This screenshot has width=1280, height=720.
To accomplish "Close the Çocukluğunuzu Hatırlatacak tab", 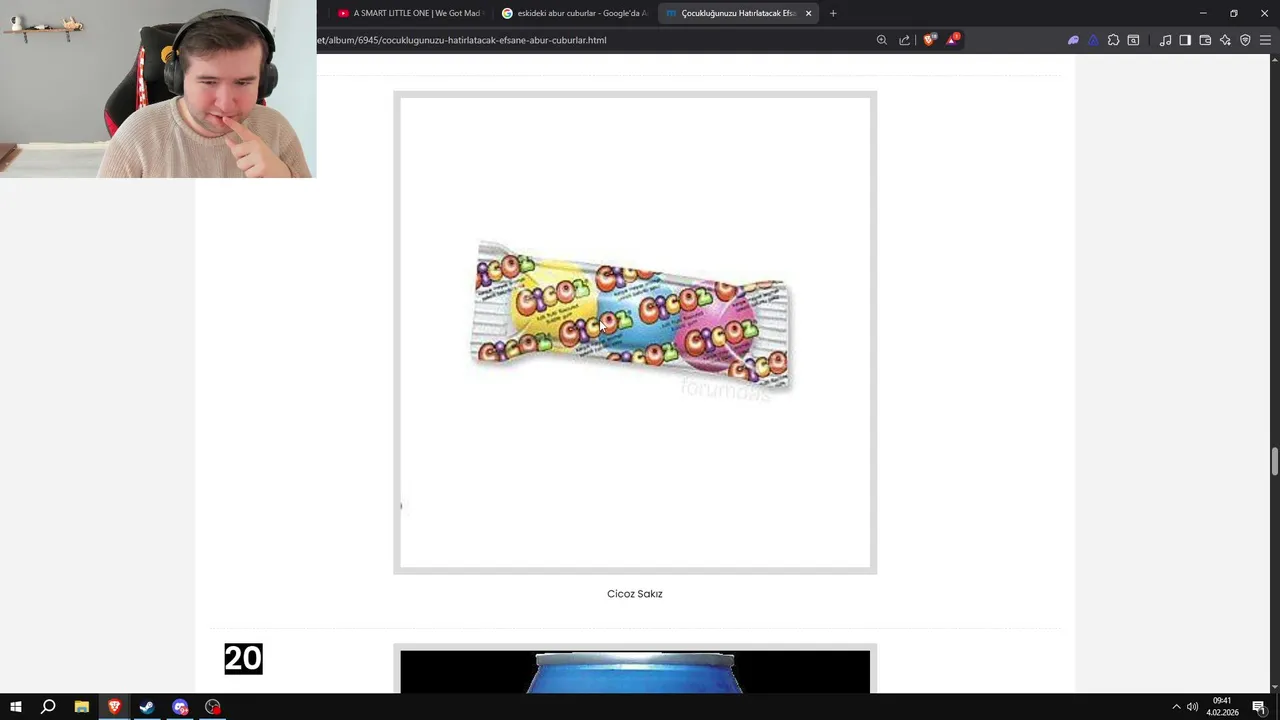I will pyautogui.click(x=808, y=13).
